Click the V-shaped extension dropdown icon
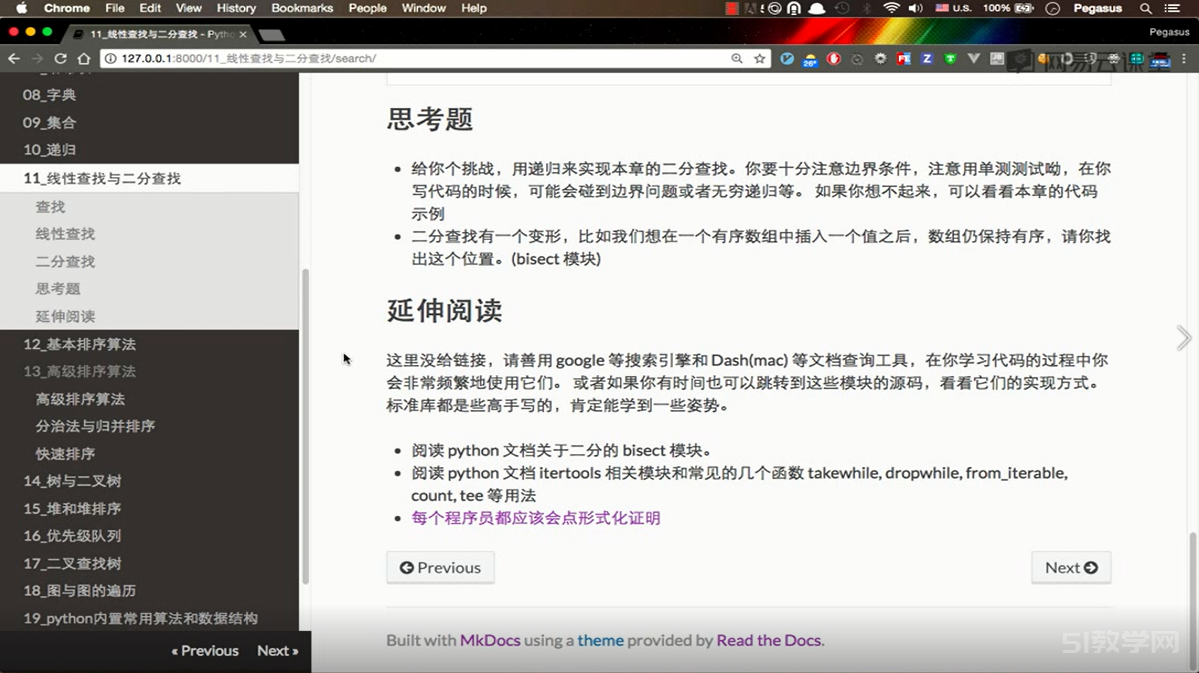 pos(973,58)
